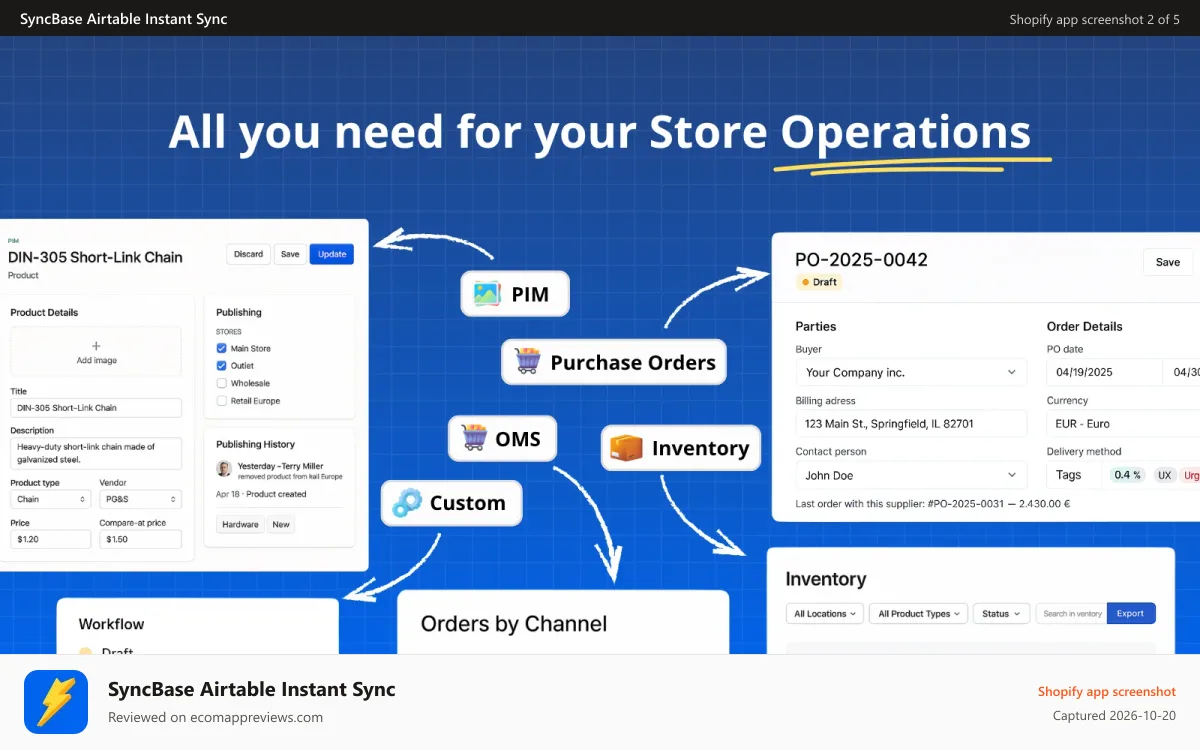Click the Inventory box icon
Screen dimensions: 1200x750
[626, 448]
